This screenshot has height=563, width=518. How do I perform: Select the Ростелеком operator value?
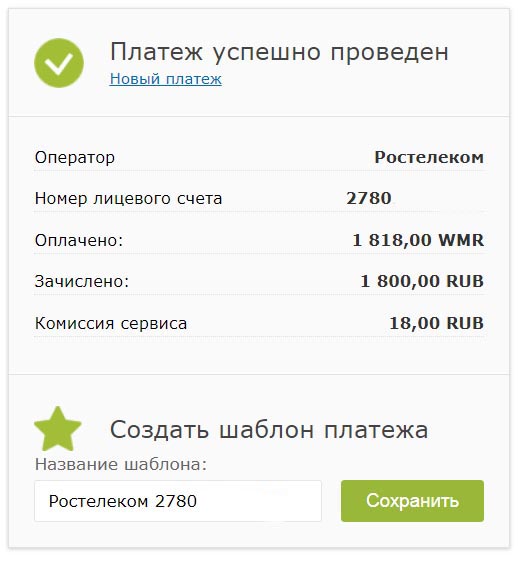[429, 157]
